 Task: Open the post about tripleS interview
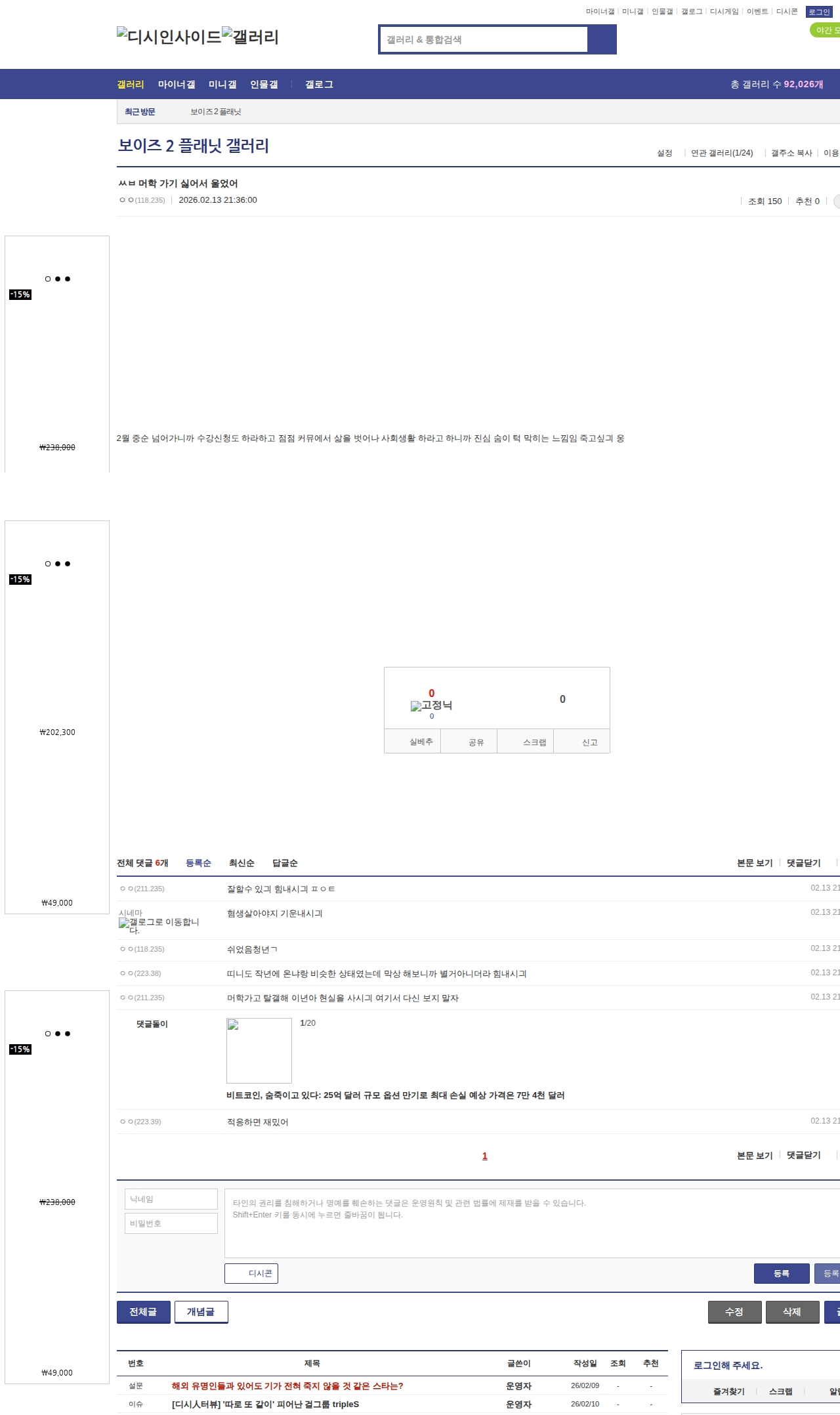pos(265,1404)
